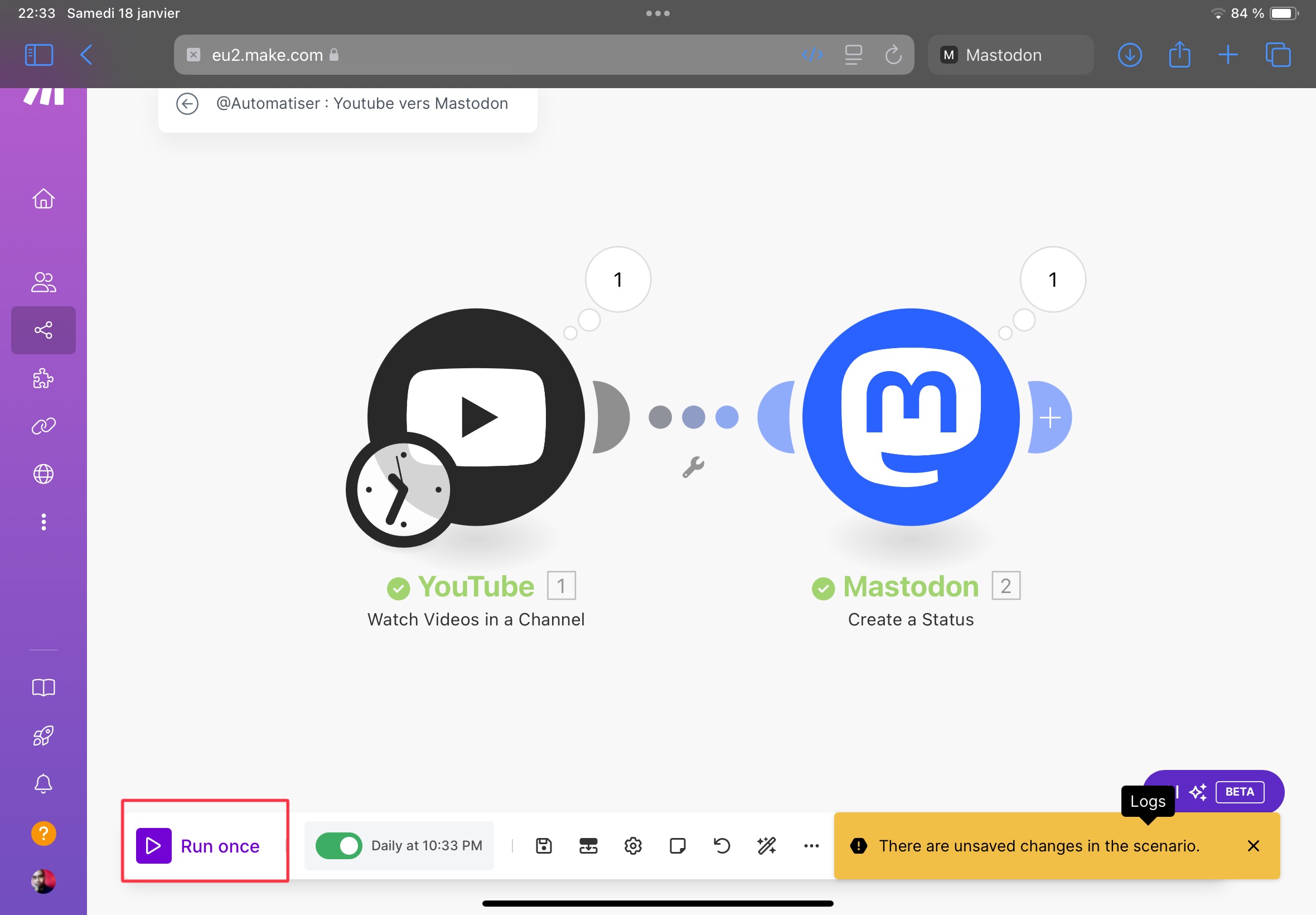Click the notes/template panel icon
The image size is (1316, 915).
(x=677, y=846)
